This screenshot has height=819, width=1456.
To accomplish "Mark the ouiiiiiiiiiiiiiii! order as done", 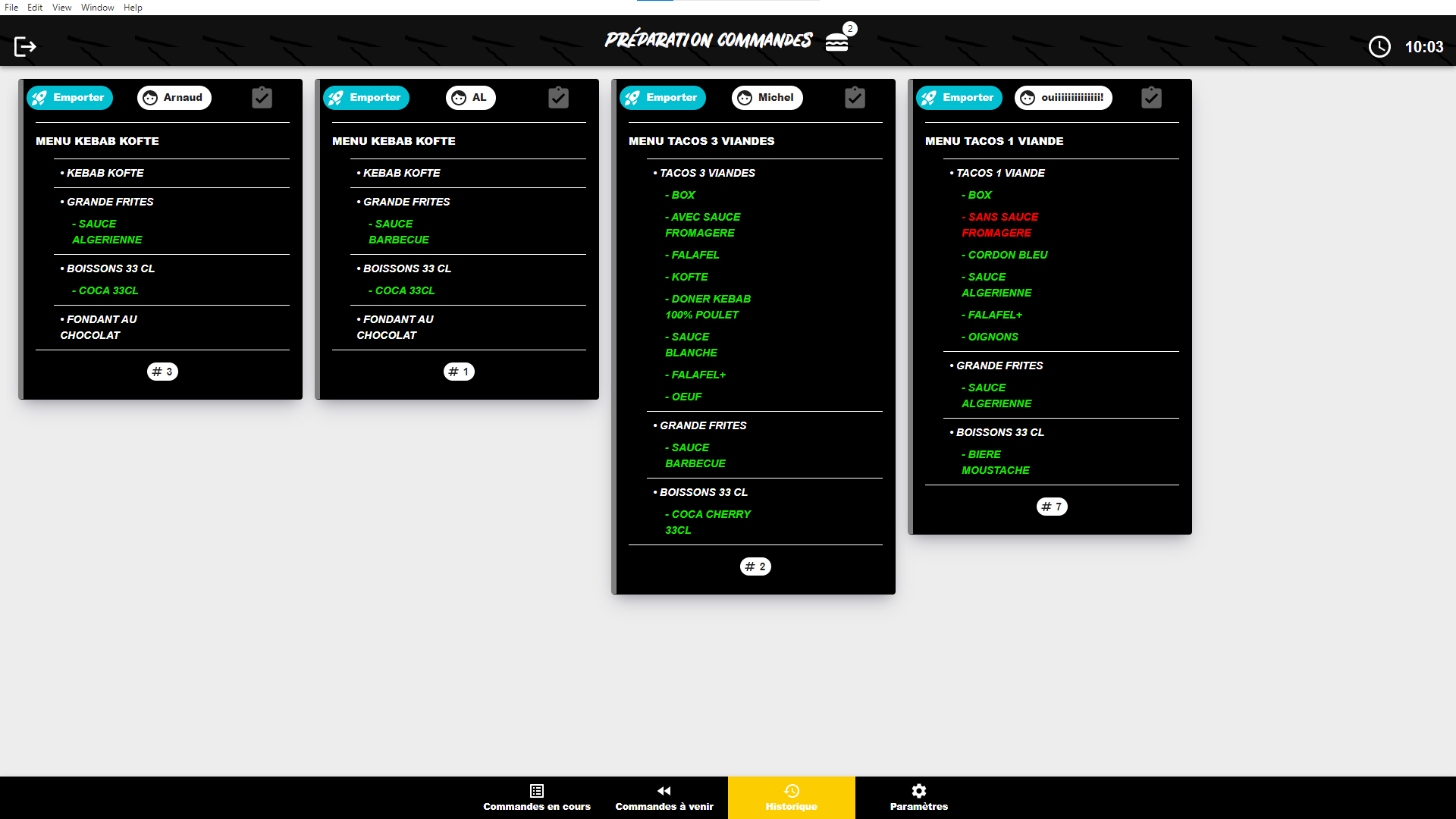I will click(1151, 98).
